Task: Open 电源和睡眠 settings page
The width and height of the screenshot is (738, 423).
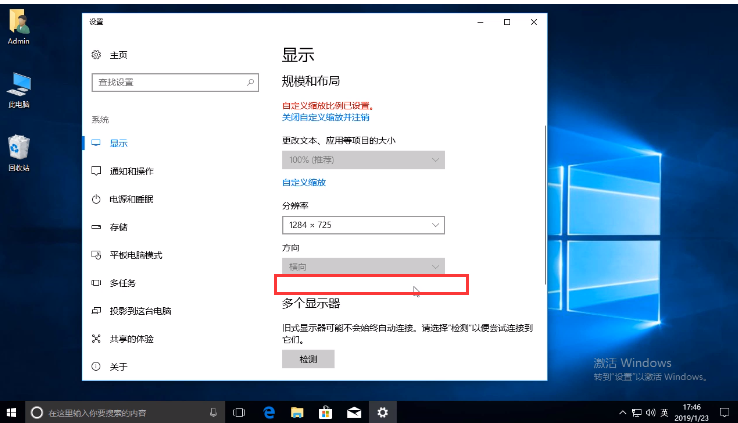Action: pyautogui.click(x=131, y=199)
